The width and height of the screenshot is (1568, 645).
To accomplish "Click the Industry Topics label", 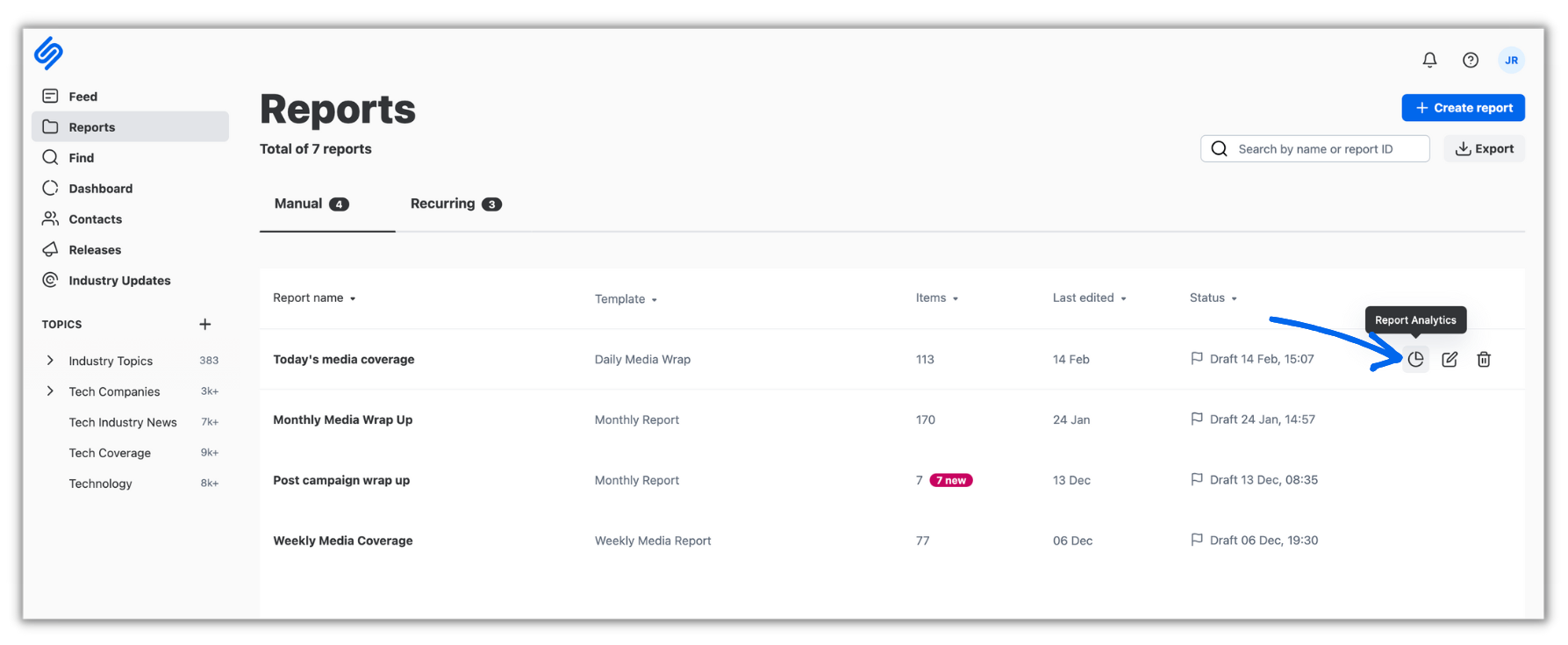I will pyautogui.click(x=111, y=361).
